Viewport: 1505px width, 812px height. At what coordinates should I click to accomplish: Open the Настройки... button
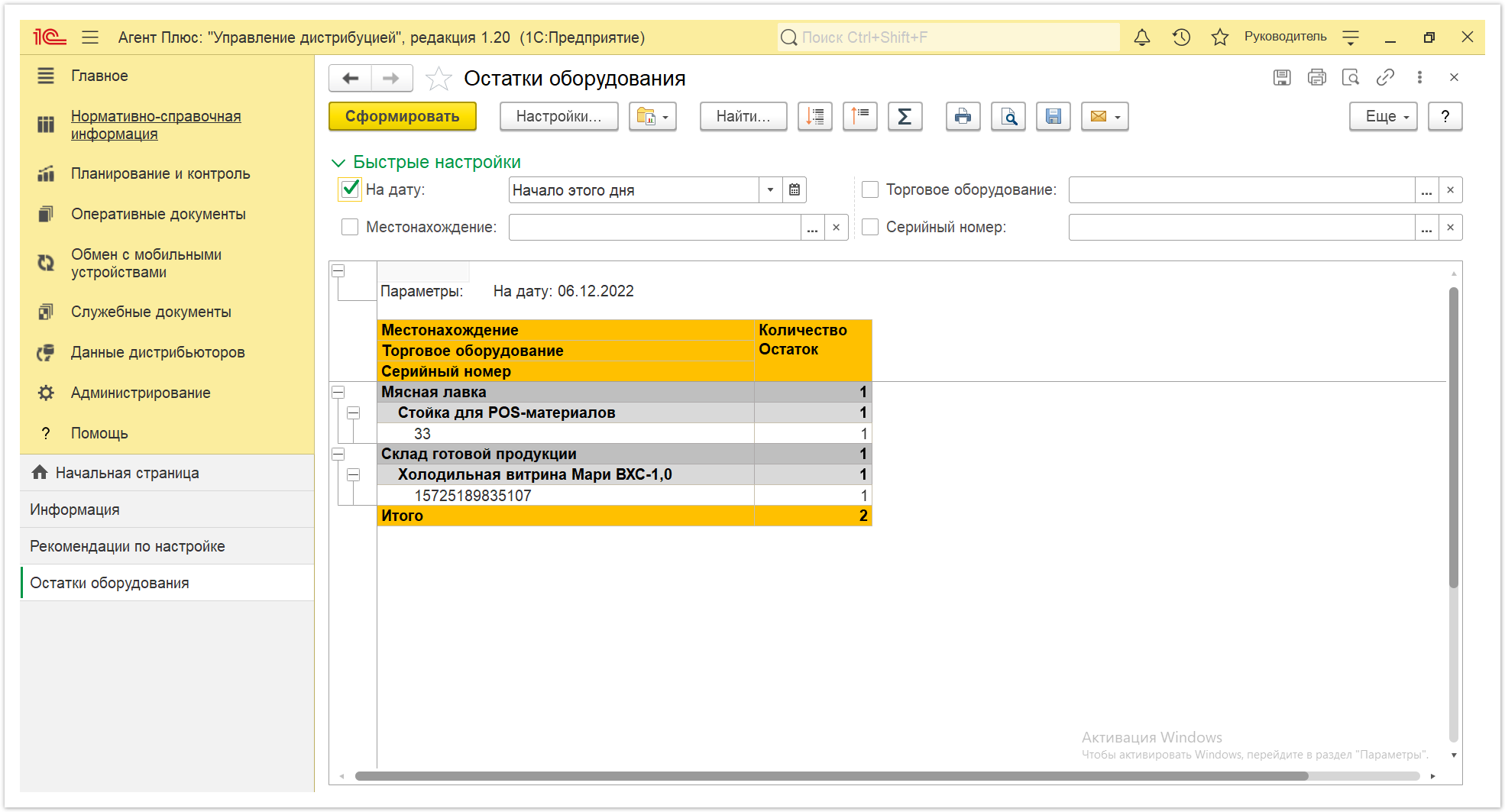(558, 117)
